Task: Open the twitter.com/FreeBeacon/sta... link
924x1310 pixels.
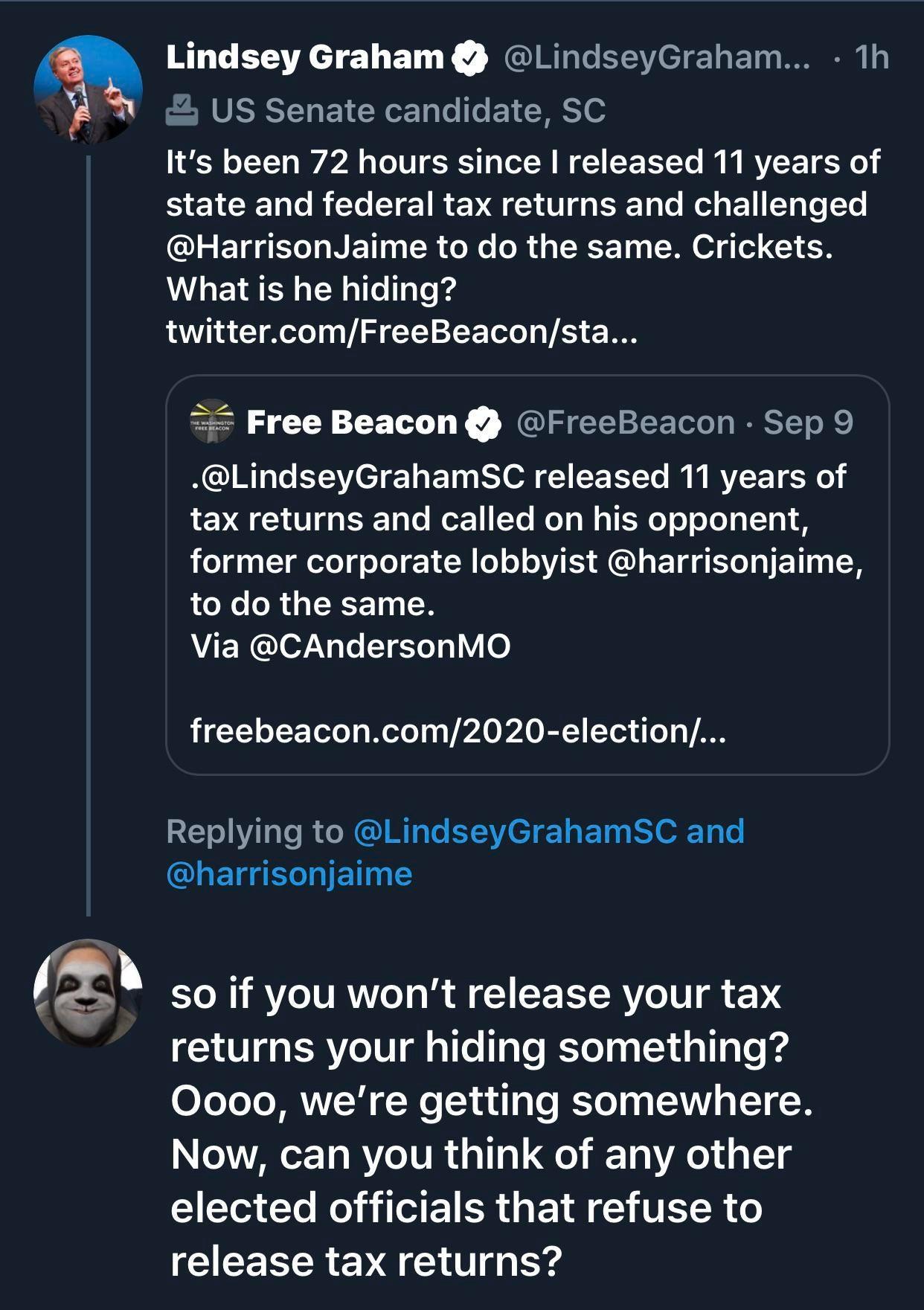Action: [x=402, y=331]
